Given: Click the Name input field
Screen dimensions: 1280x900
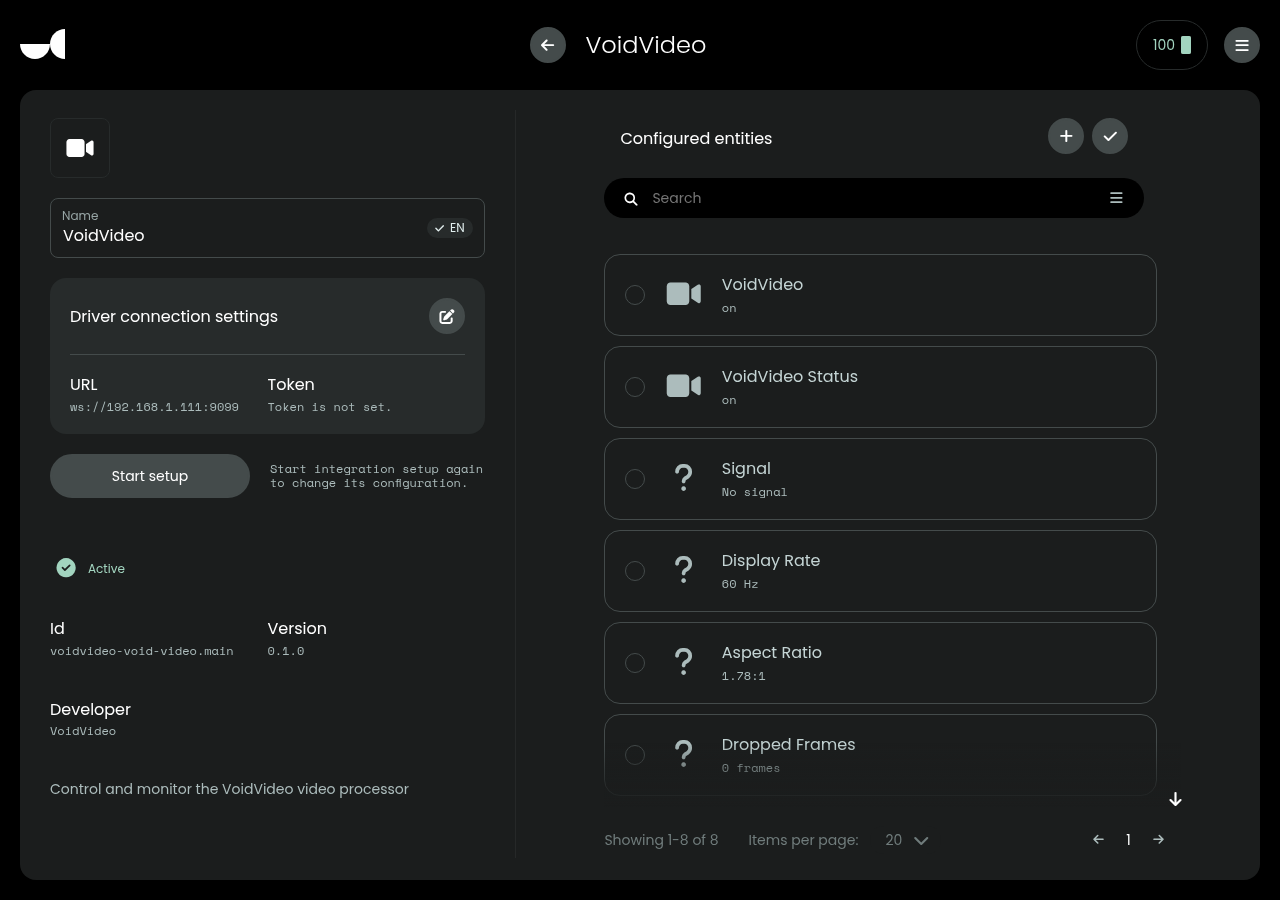Looking at the screenshot, I should (x=267, y=228).
